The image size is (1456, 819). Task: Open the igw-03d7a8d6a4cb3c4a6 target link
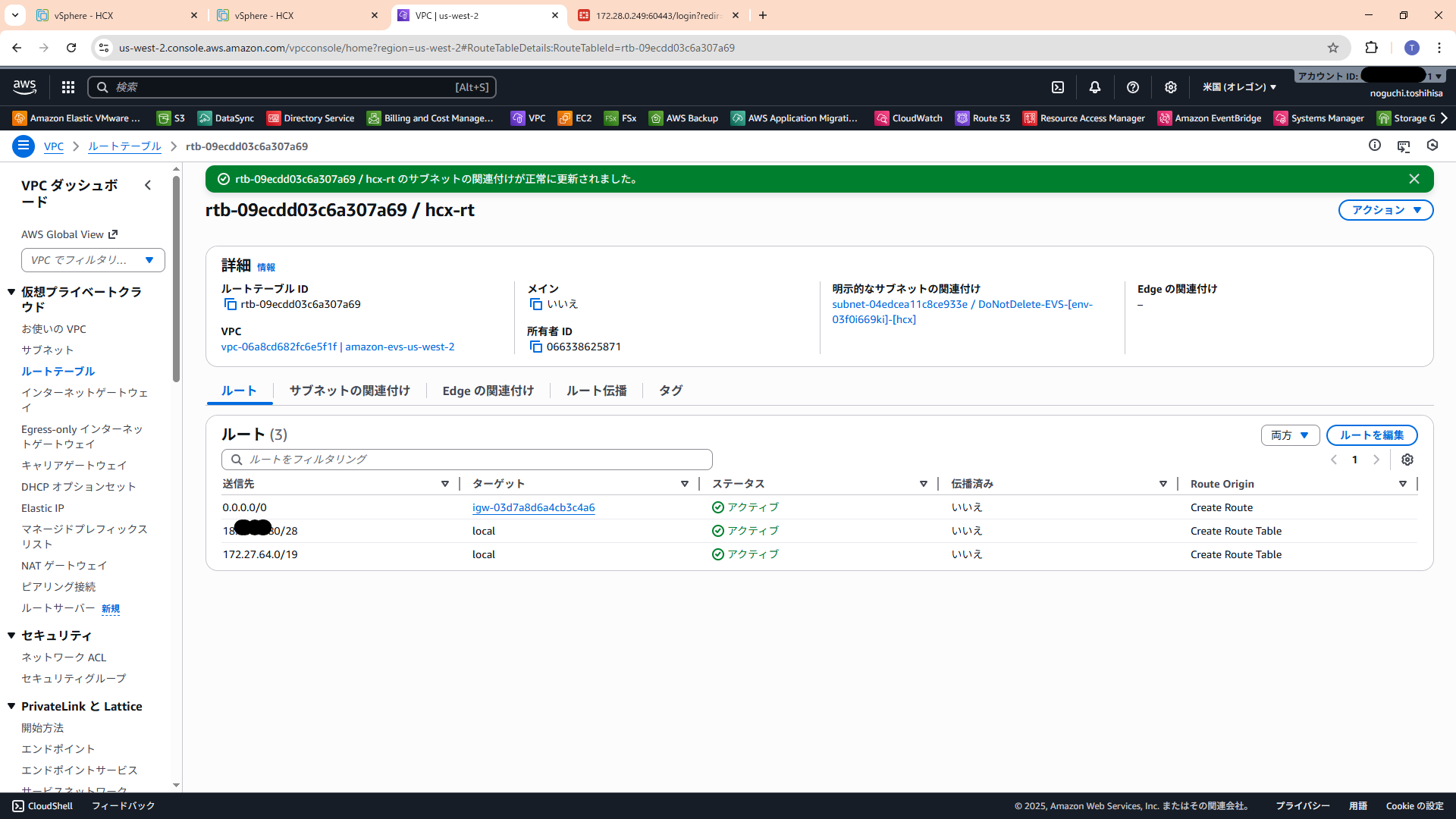pyautogui.click(x=533, y=507)
